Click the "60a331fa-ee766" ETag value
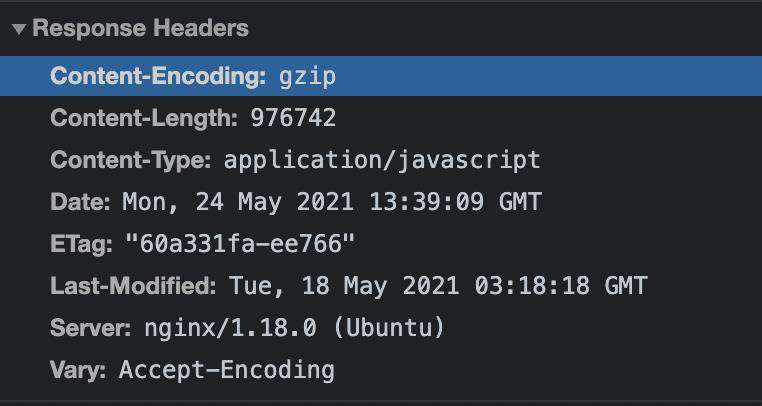Viewport: 762px width, 406px height. tap(240, 244)
